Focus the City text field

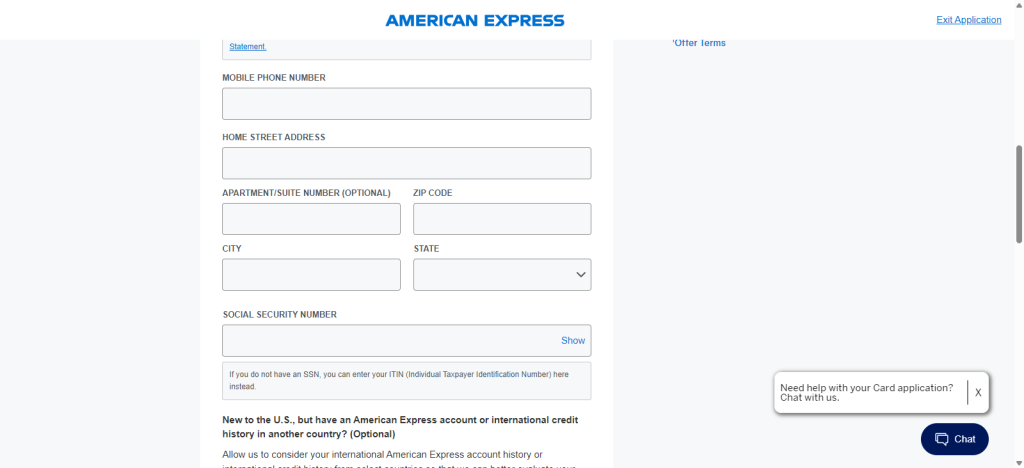point(312,275)
